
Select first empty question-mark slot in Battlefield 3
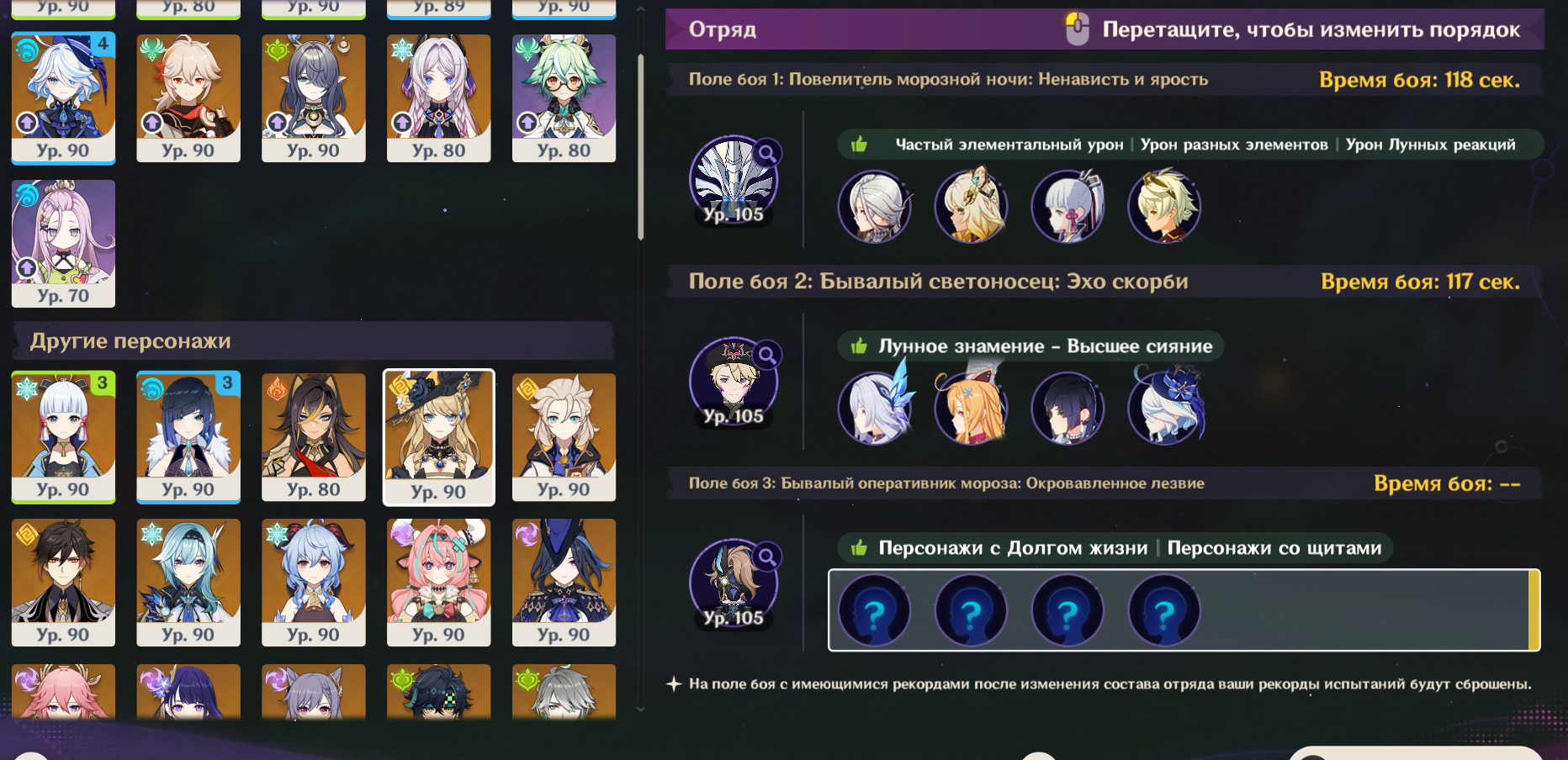[x=874, y=610]
